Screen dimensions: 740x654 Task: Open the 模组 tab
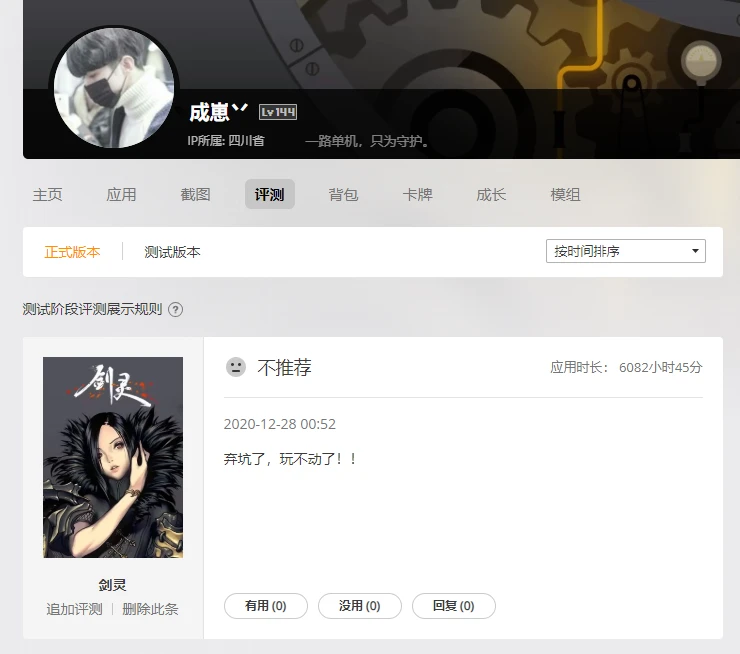click(565, 194)
